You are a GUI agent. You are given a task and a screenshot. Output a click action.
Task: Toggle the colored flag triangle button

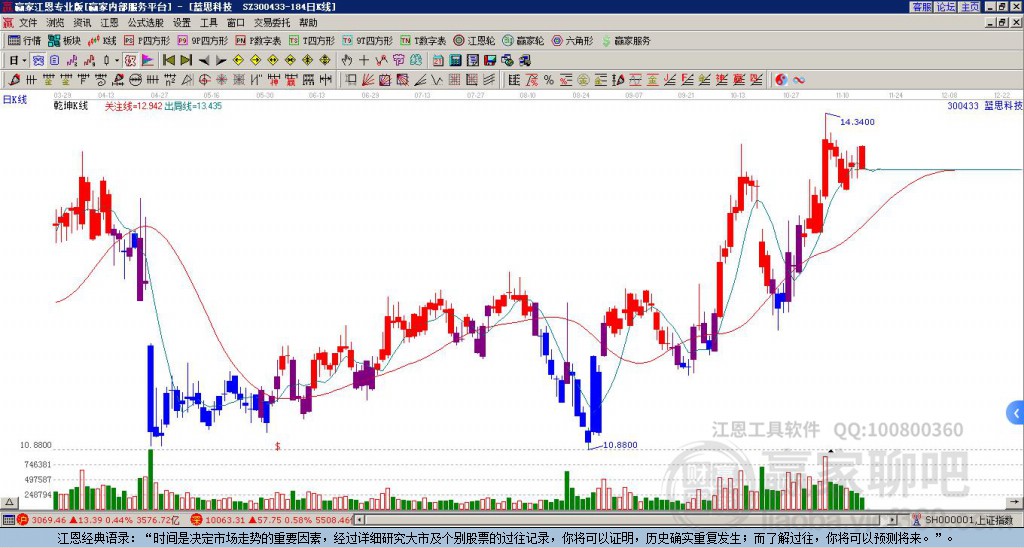[148, 61]
